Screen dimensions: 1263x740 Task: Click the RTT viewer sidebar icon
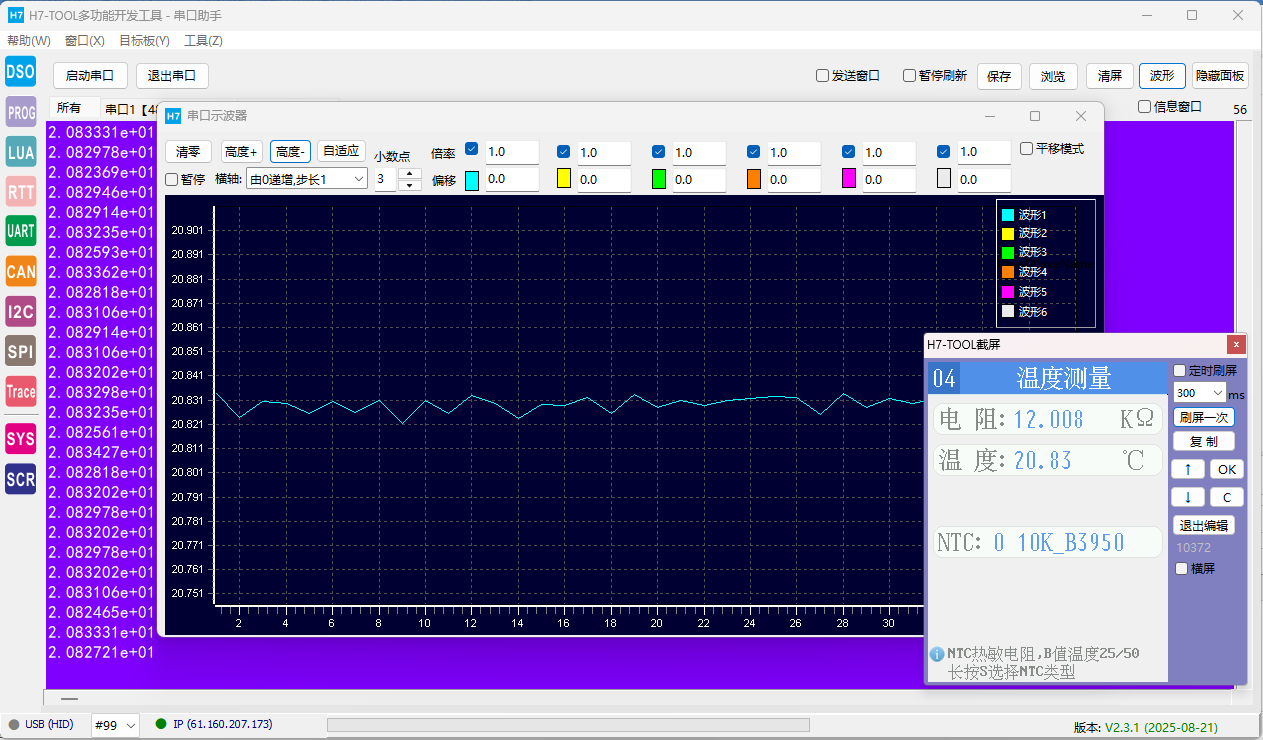[20, 191]
